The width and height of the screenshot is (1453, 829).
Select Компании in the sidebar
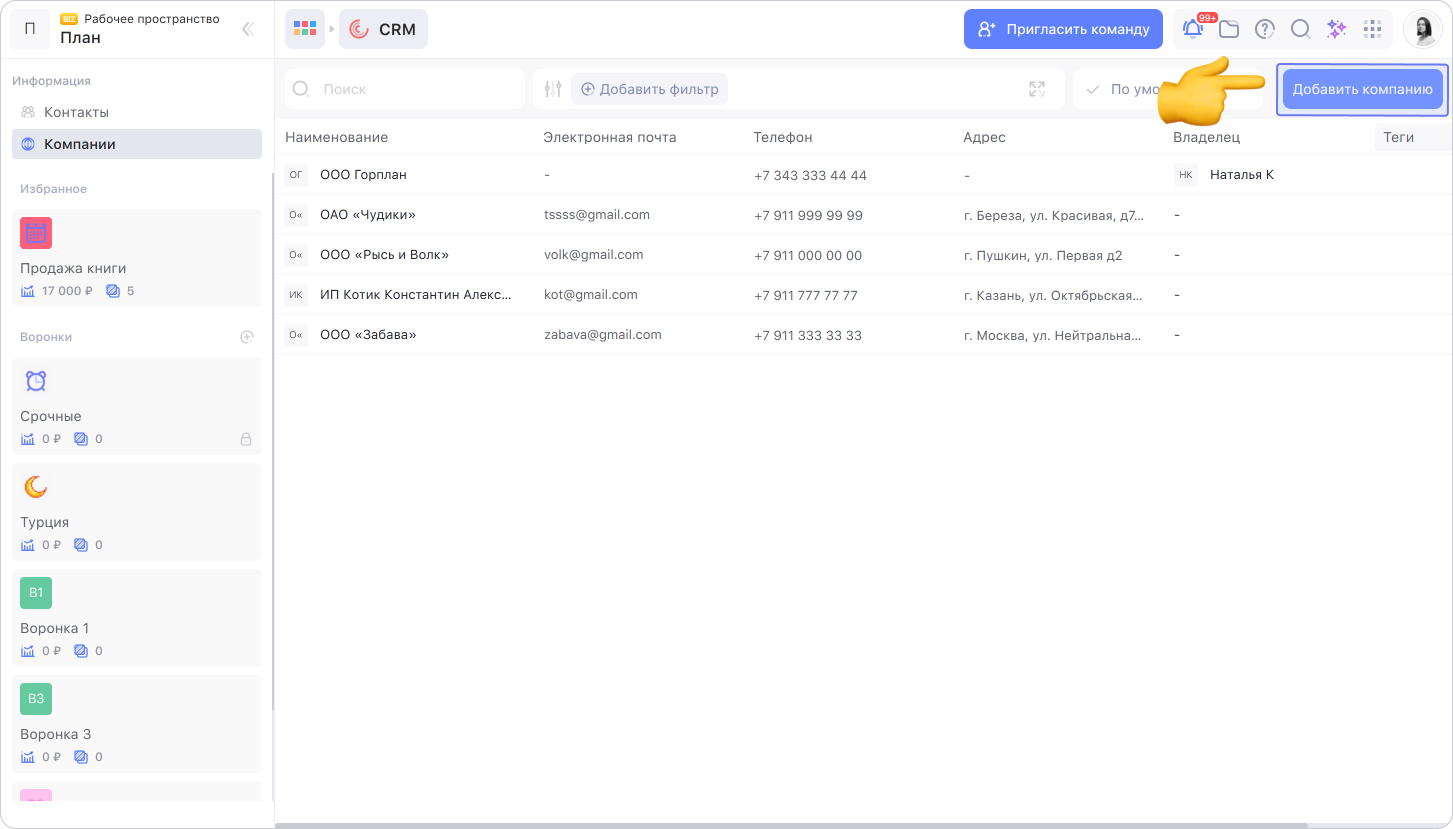[x=80, y=144]
